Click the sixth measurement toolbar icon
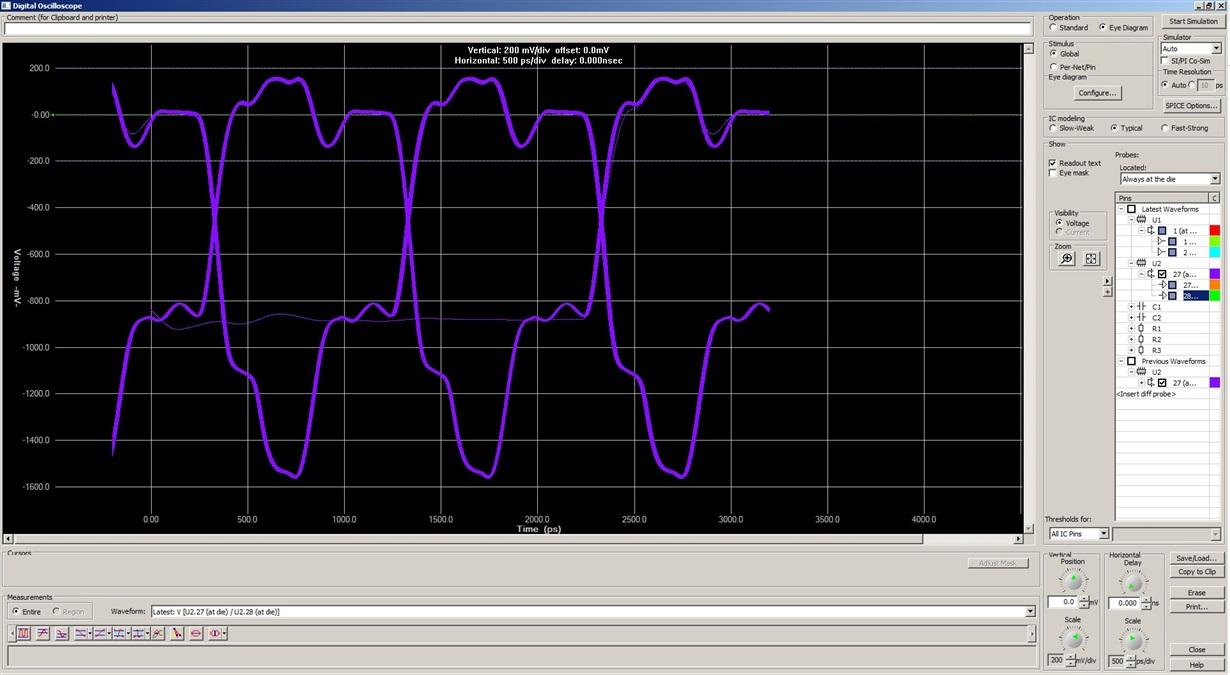 point(119,633)
